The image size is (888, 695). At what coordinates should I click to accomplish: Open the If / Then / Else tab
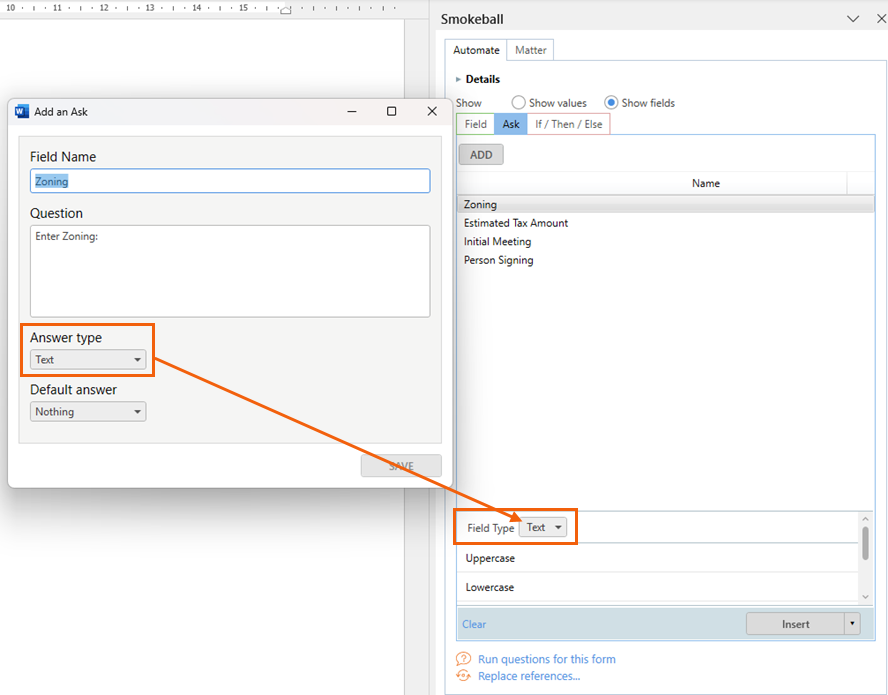pyautogui.click(x=569, y=124)
